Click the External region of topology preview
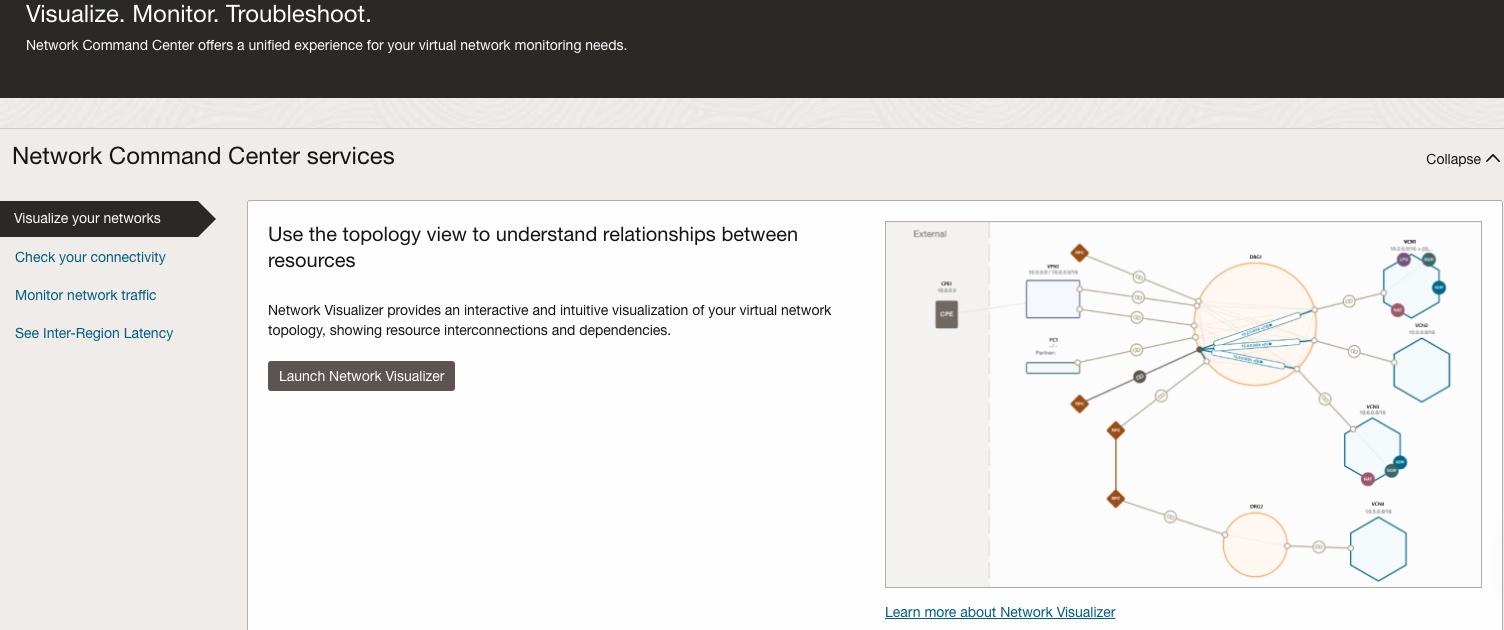1504x630 pixels. (x=937, y=404)
